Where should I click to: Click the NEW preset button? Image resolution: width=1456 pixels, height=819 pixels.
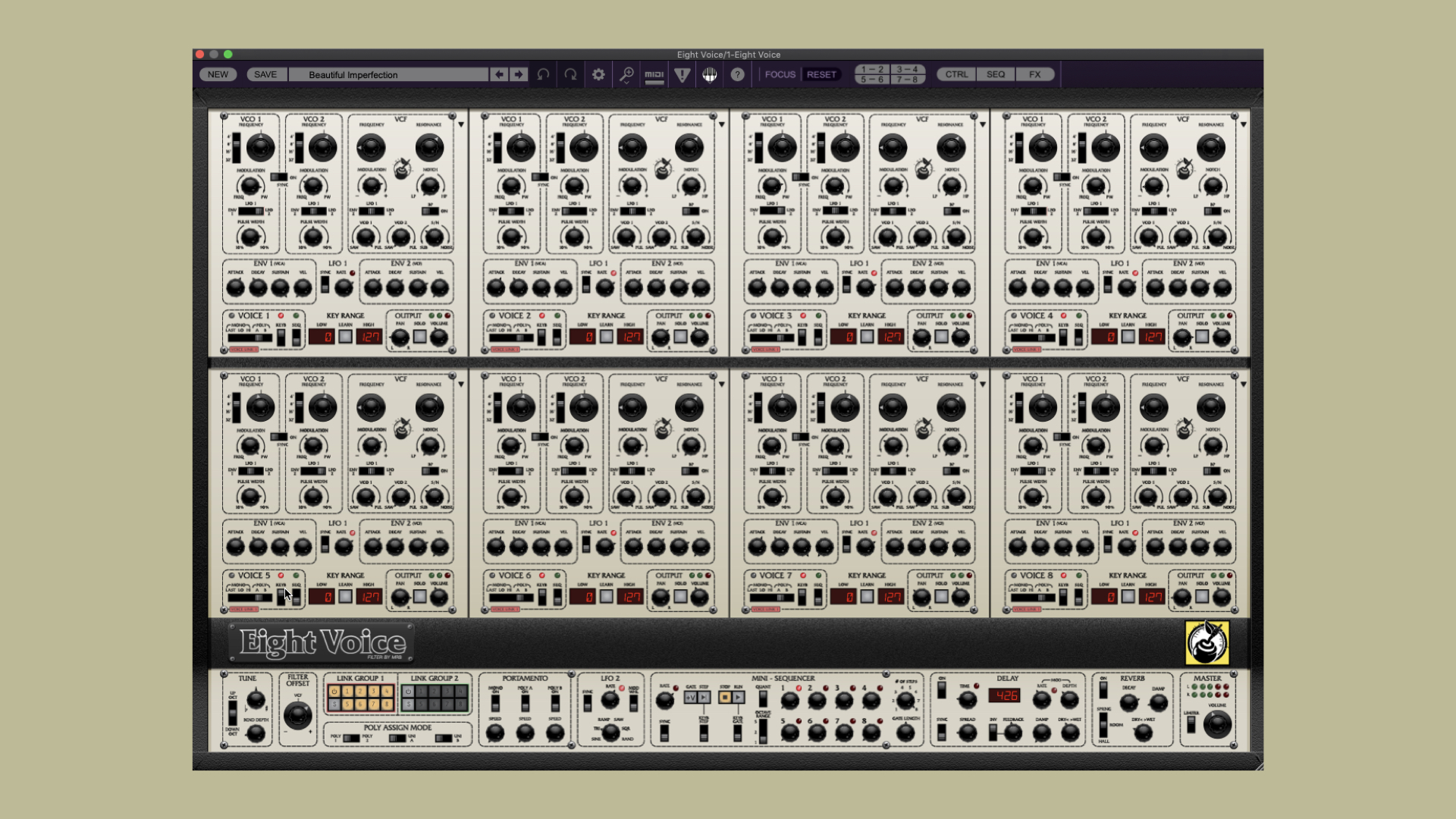[218, 74]
